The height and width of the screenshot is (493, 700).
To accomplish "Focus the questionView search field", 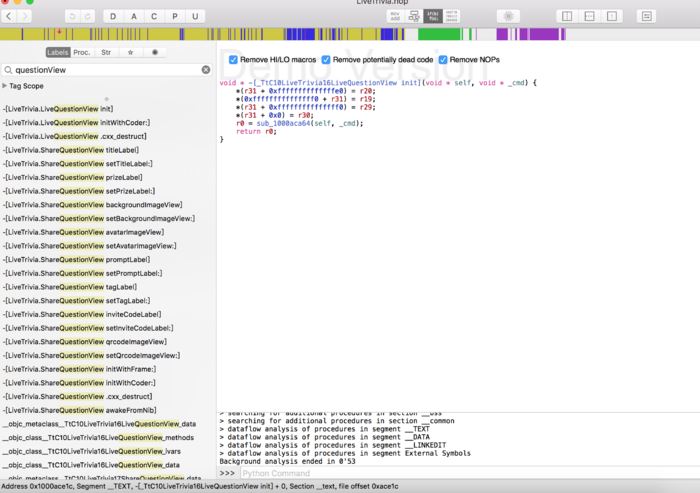I will (x=106, y=70).
